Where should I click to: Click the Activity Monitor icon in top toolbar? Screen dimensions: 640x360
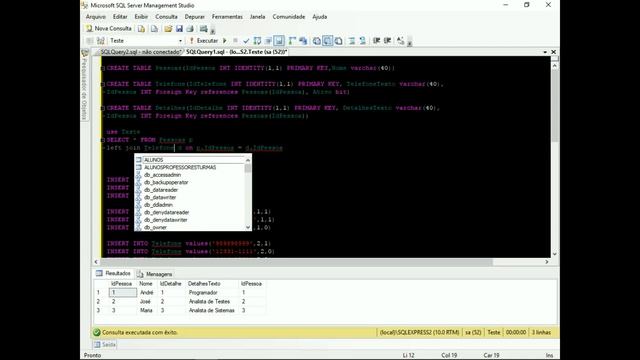pyautogui.click(x=203, y=29)
